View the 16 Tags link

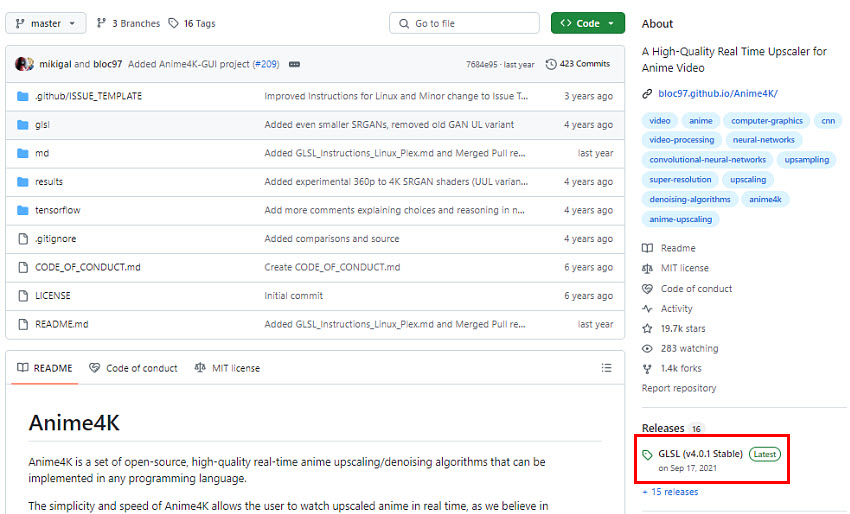point(199,23)
